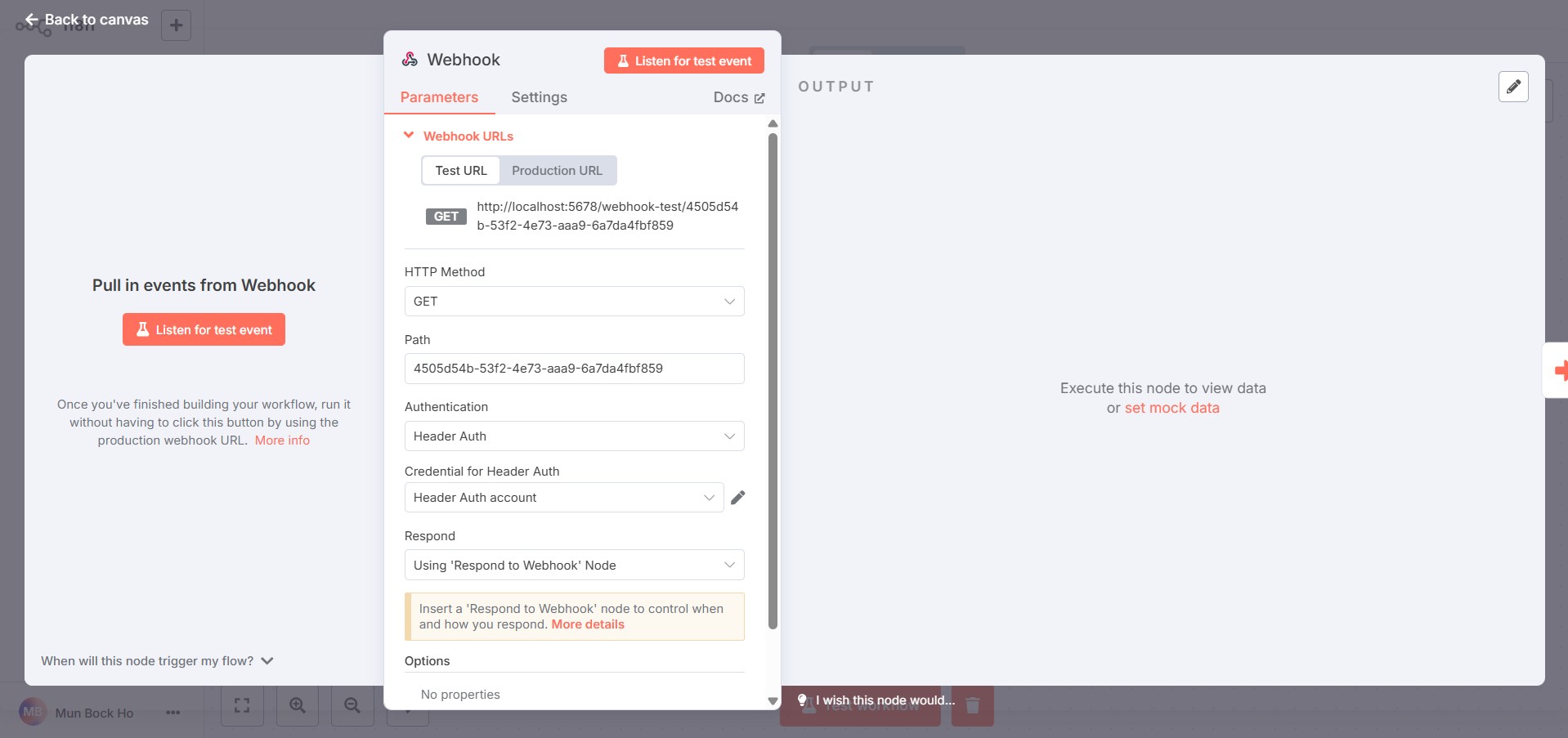Image resolution: width=1568 pixels, height=738 pixels.
Task: Select the Production URL toggle
Action: pos(557,170)
